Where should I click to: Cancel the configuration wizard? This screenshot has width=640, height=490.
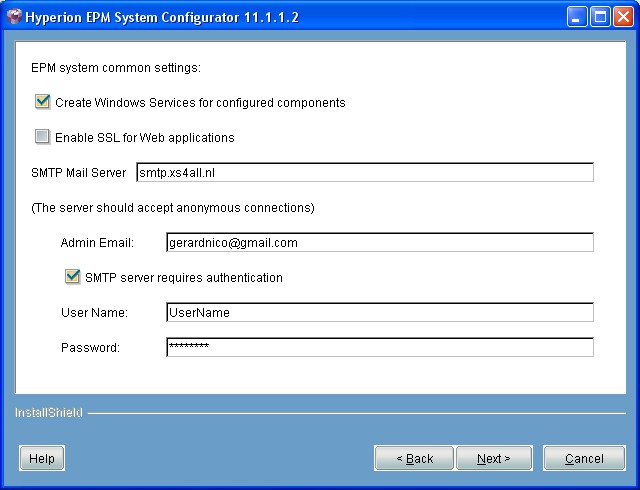coord(584,458)
